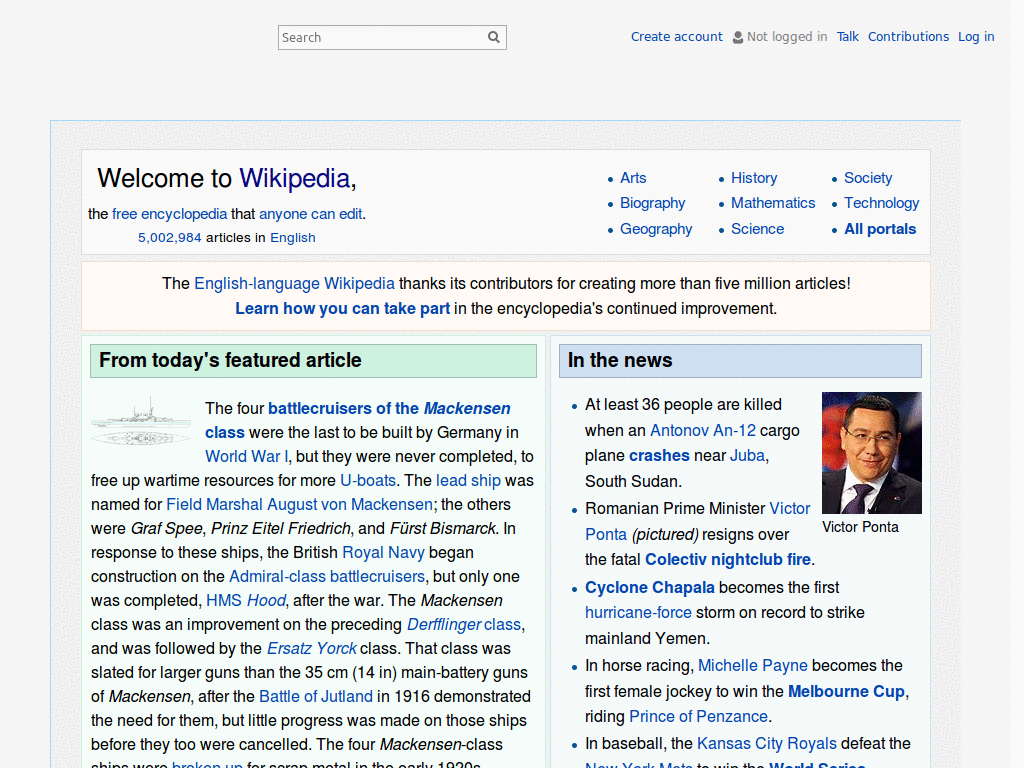Click the Log in link
The image size is (1024, 768).
point(976,37)
